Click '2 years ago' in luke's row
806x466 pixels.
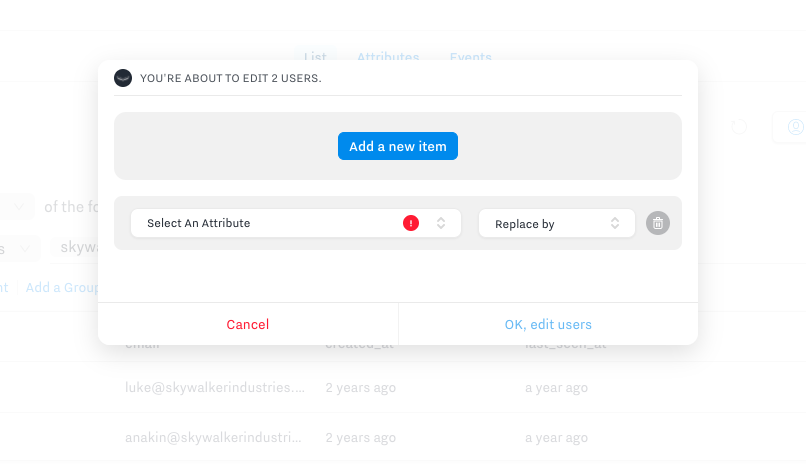click(360, 387)
